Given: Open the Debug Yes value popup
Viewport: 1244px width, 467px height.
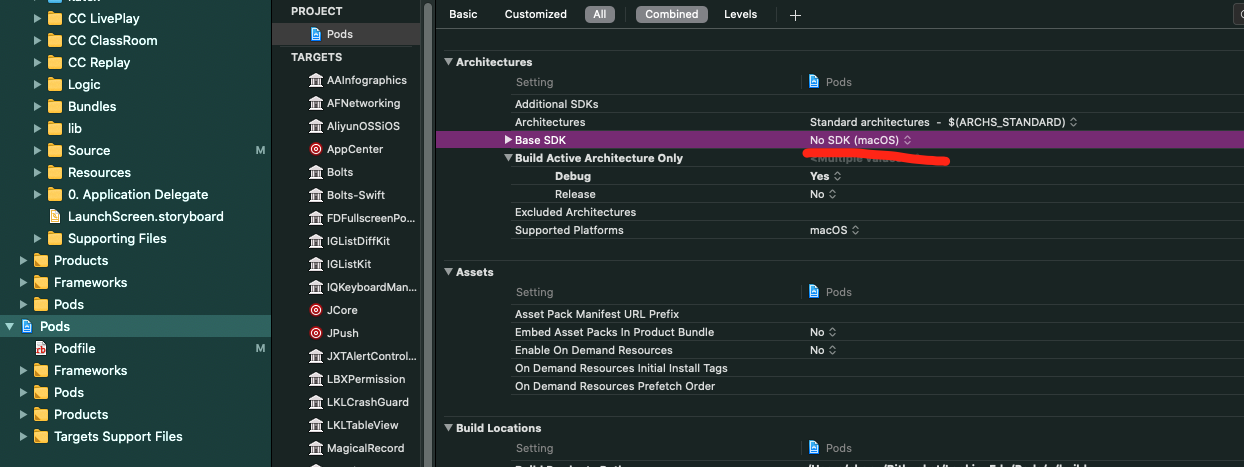Looking at the screenshot, I should (x=826, y=176).
